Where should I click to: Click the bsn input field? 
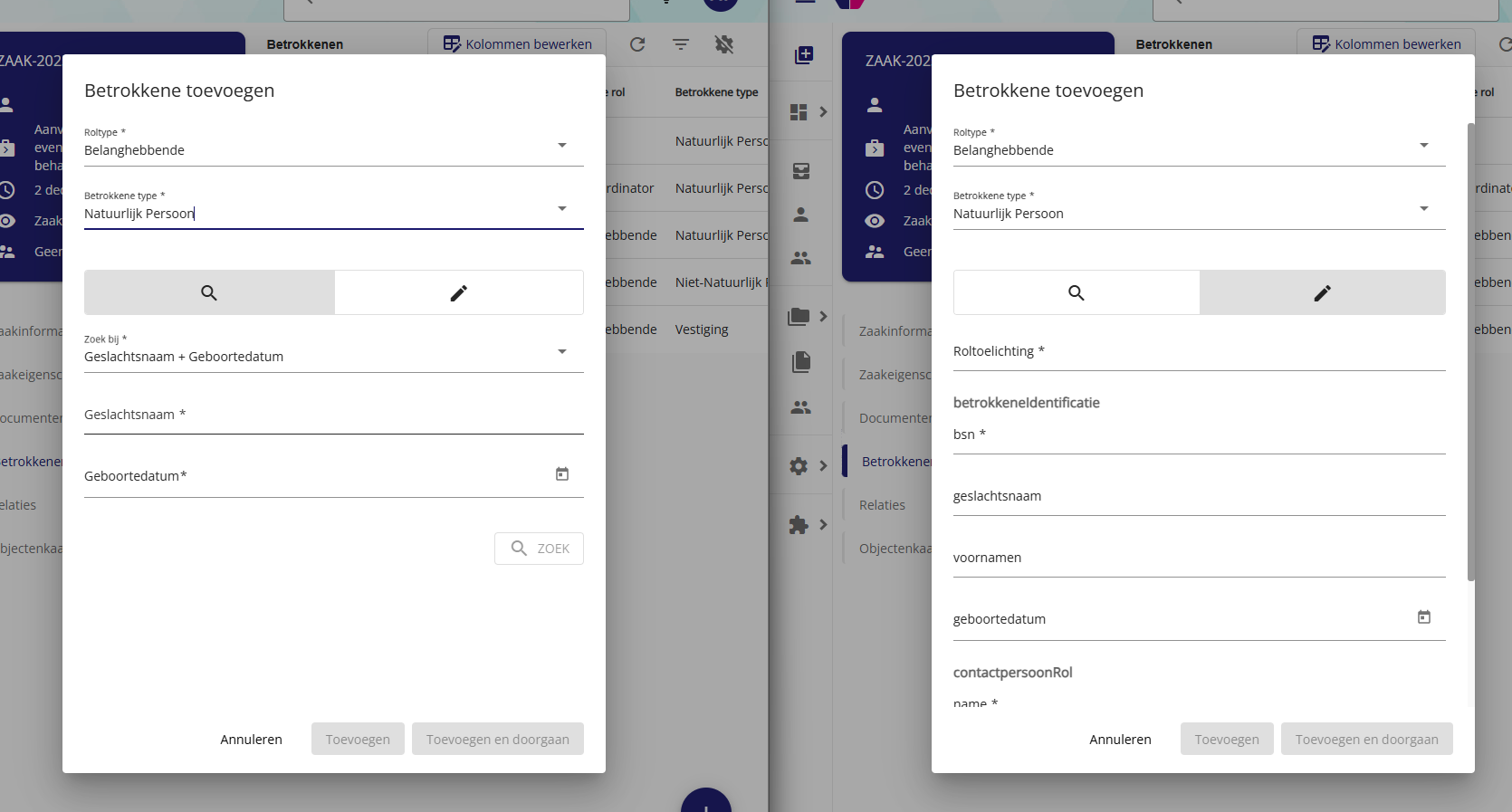point(1199,435)
